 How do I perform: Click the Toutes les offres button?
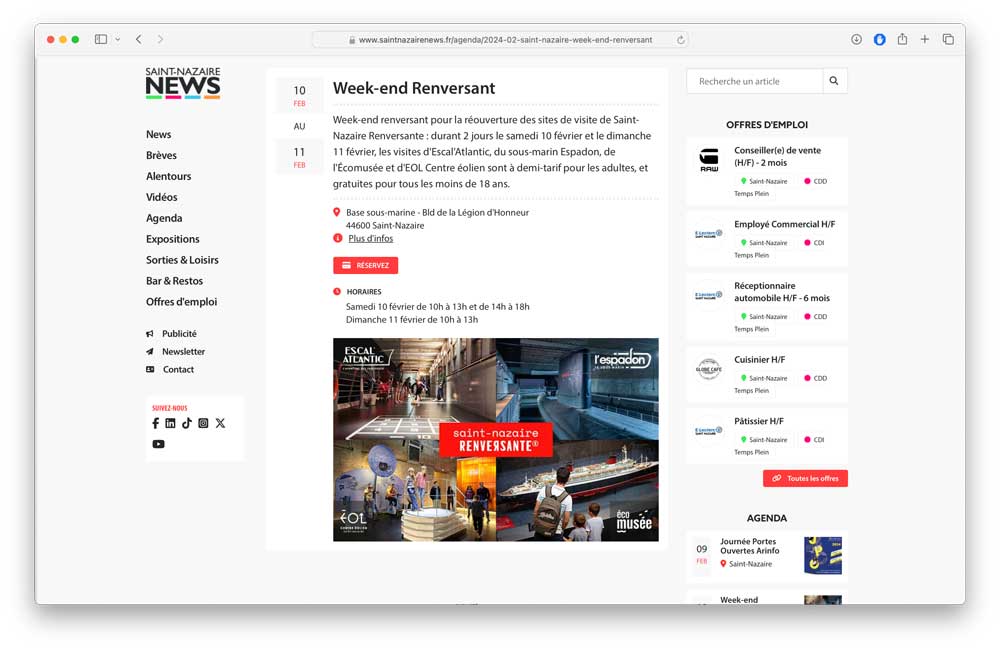pos(805,479)
